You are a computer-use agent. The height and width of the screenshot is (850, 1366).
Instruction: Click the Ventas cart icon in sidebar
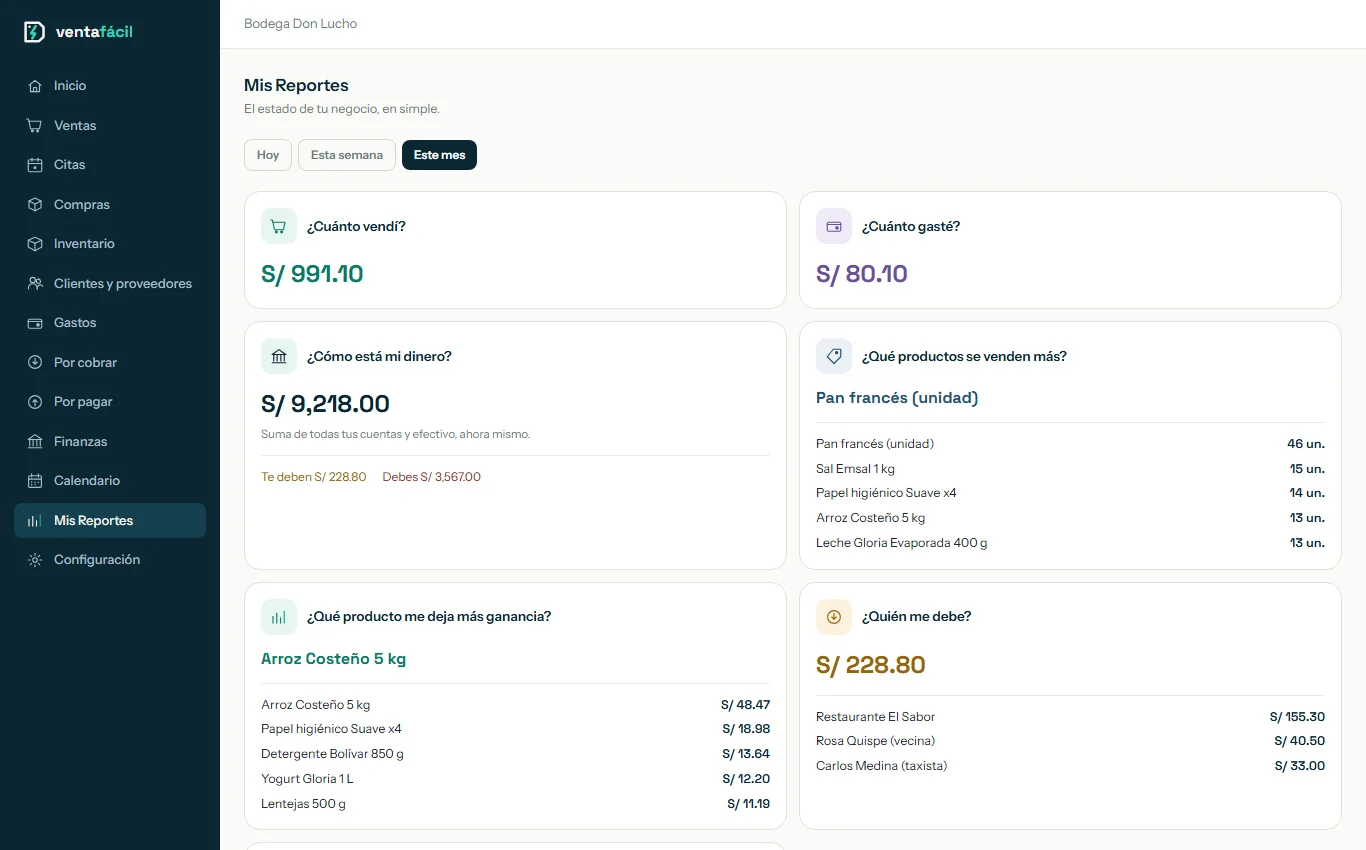pos(35,126)
